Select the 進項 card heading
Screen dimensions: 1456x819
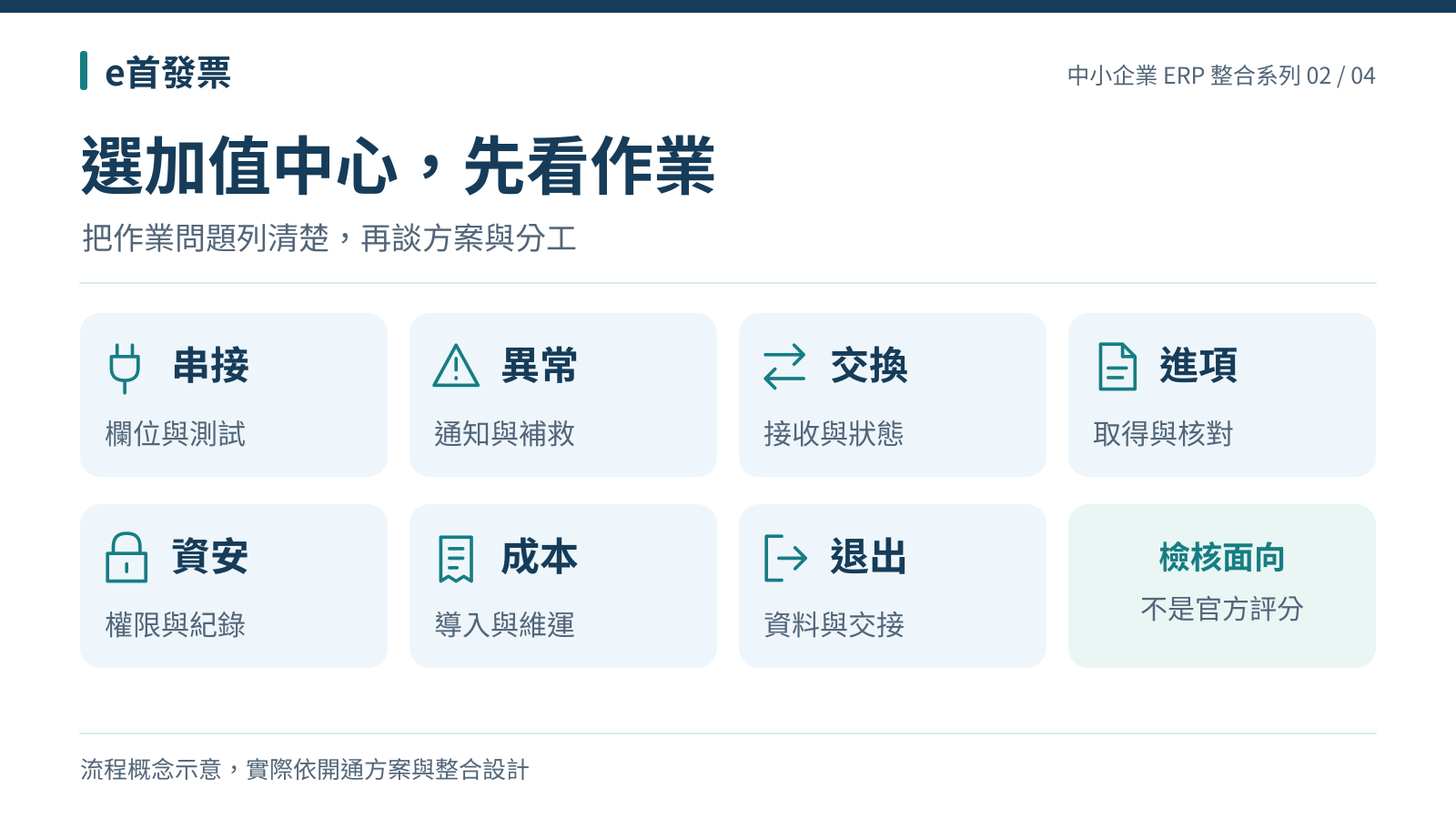(1198, 366)
